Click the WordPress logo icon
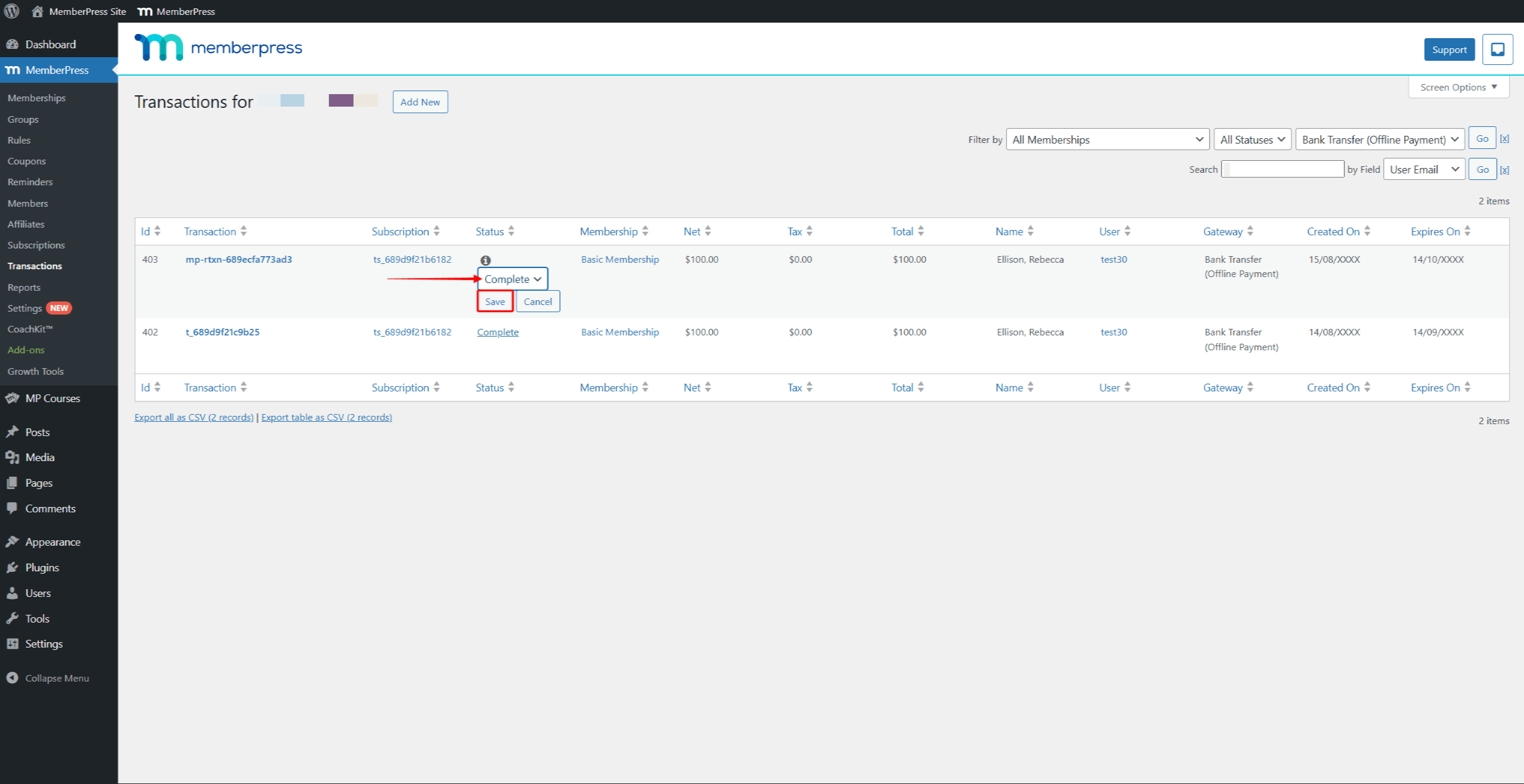Image resolution: width=1524 pixels, height=784 pixels. pos(12,11)
